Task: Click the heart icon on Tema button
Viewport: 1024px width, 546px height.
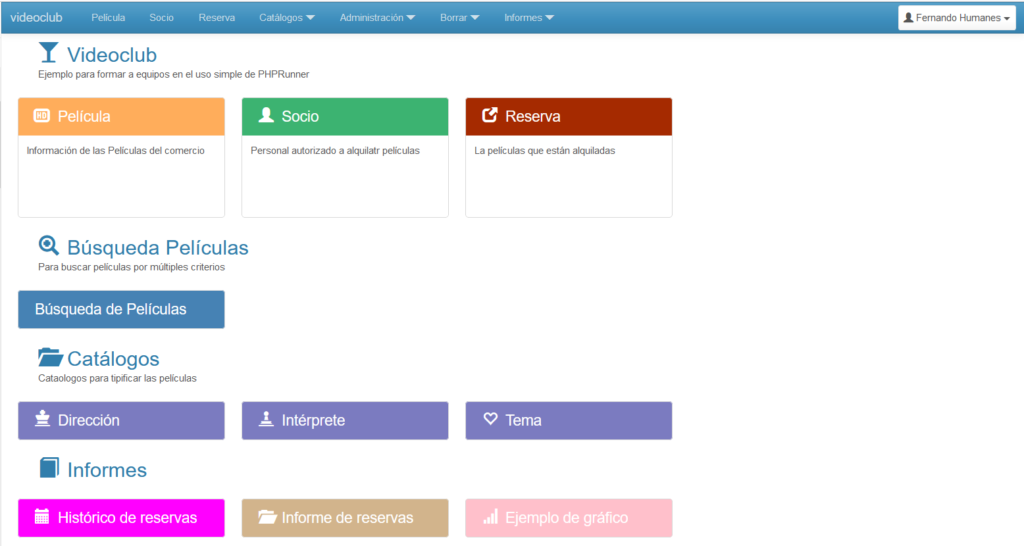Action: pos(490,420)
